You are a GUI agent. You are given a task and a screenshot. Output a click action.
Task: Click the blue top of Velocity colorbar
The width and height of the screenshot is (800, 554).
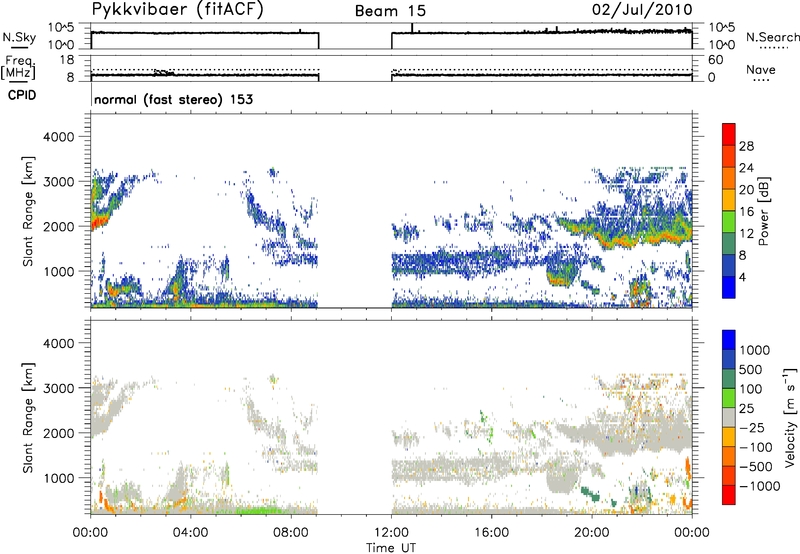coord(729,340)
